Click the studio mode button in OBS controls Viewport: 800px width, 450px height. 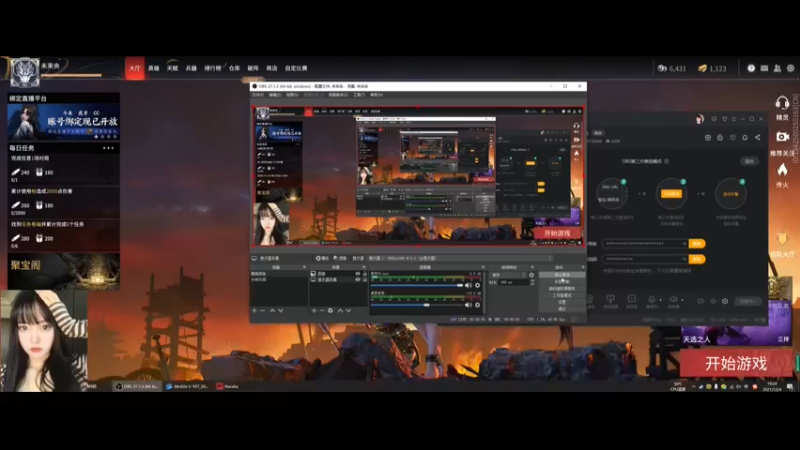tap(562, 295)
